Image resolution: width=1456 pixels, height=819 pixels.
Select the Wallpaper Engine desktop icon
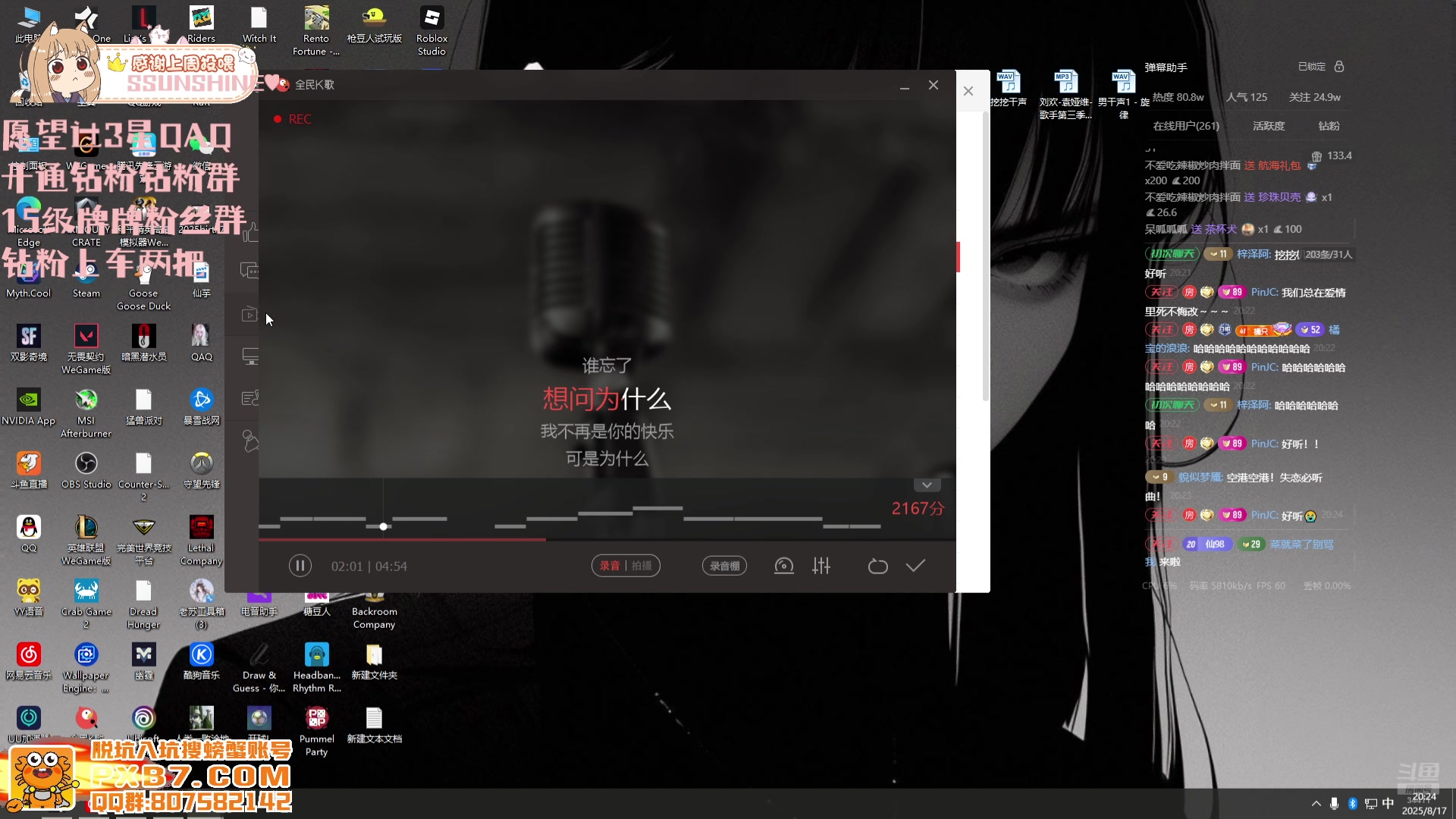pos(86,668)
